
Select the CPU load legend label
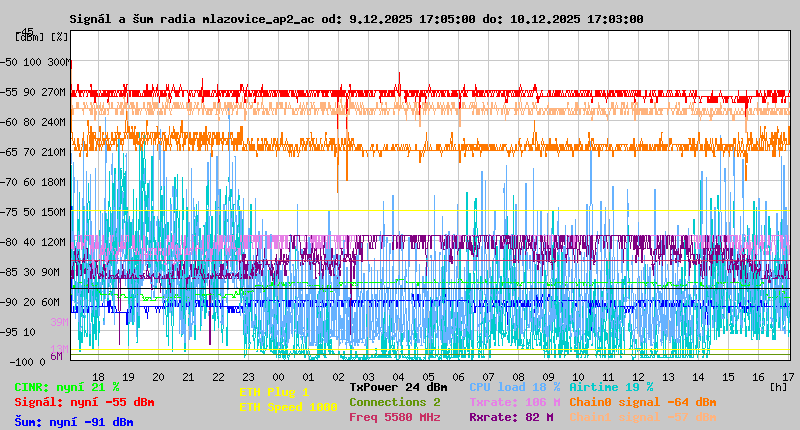click(514, 387)
